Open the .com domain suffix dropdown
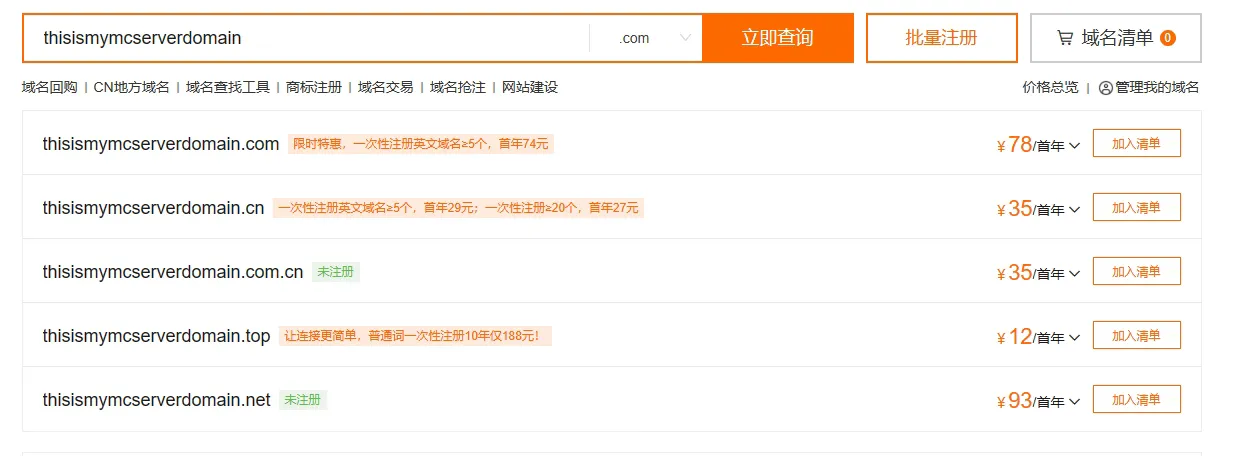 [x=655, y=38]
